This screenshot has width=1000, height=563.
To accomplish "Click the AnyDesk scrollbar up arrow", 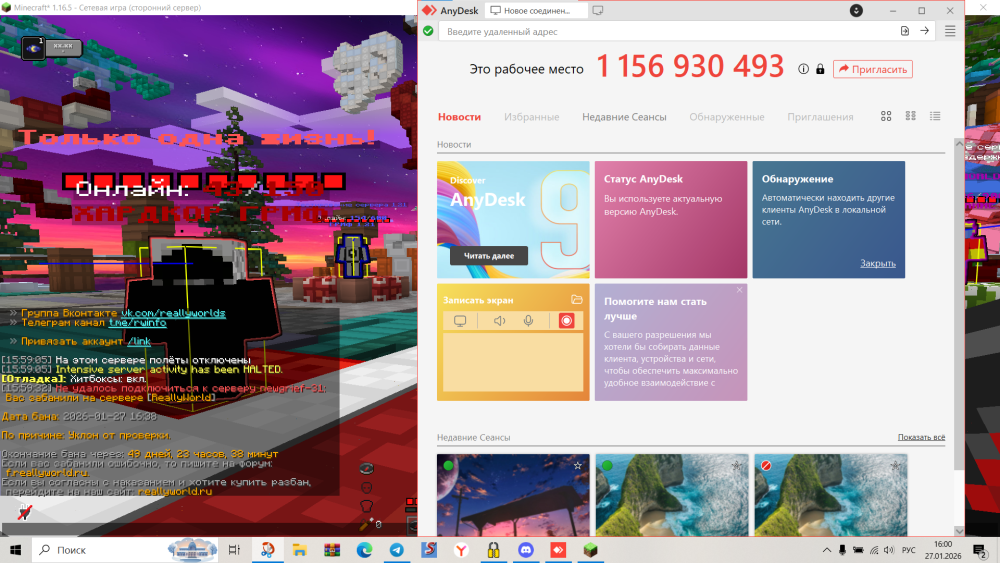I will coord(959,144).
